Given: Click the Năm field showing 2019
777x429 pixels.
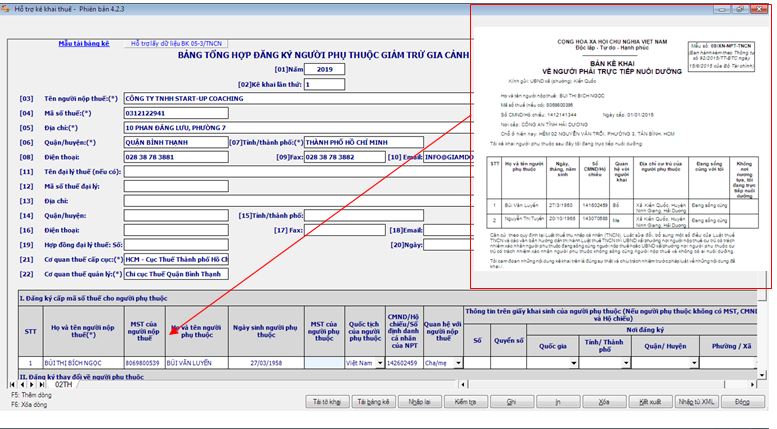Looking at the screenshot, I should [324, 70].
